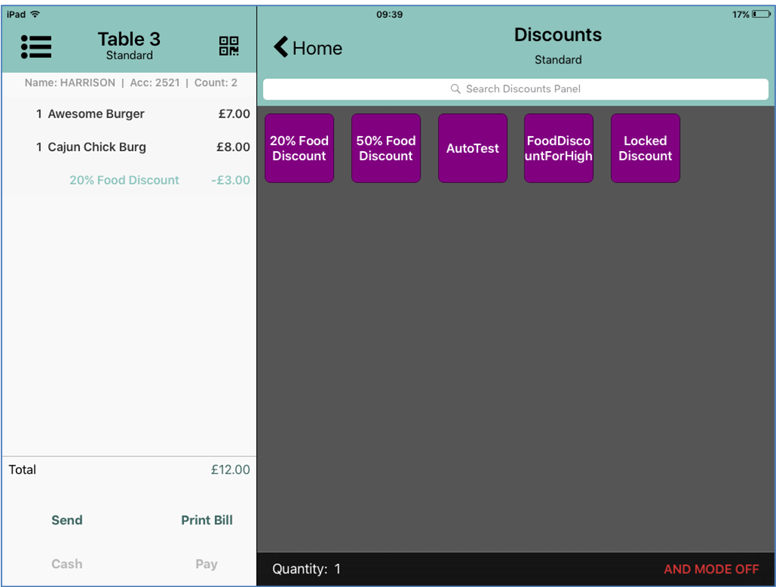This screenshot has width=778, height=587.
Task: Click the magnifier icon in search bar
Action: pyautogui.click(x=456, y=89)
